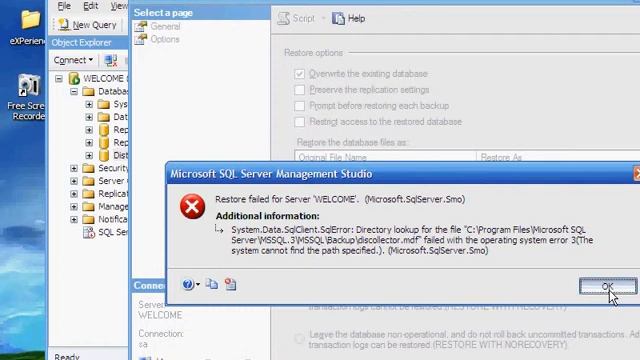The width and height of the screenshot is (640, 360).
Task: Select the Options page
Action: coord(165,39)
